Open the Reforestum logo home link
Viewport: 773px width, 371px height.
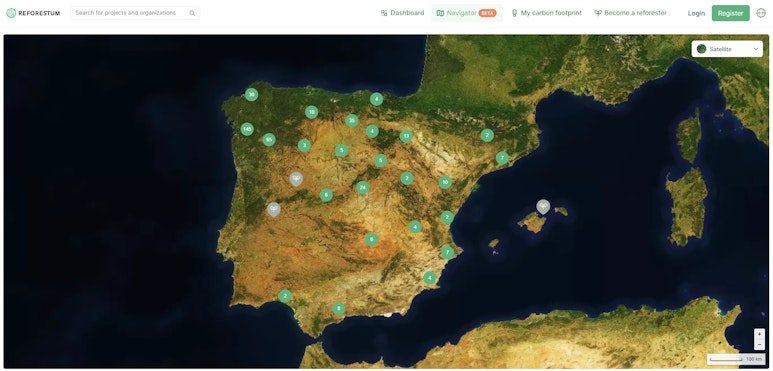pyautogui.click(x=33, y=13)
